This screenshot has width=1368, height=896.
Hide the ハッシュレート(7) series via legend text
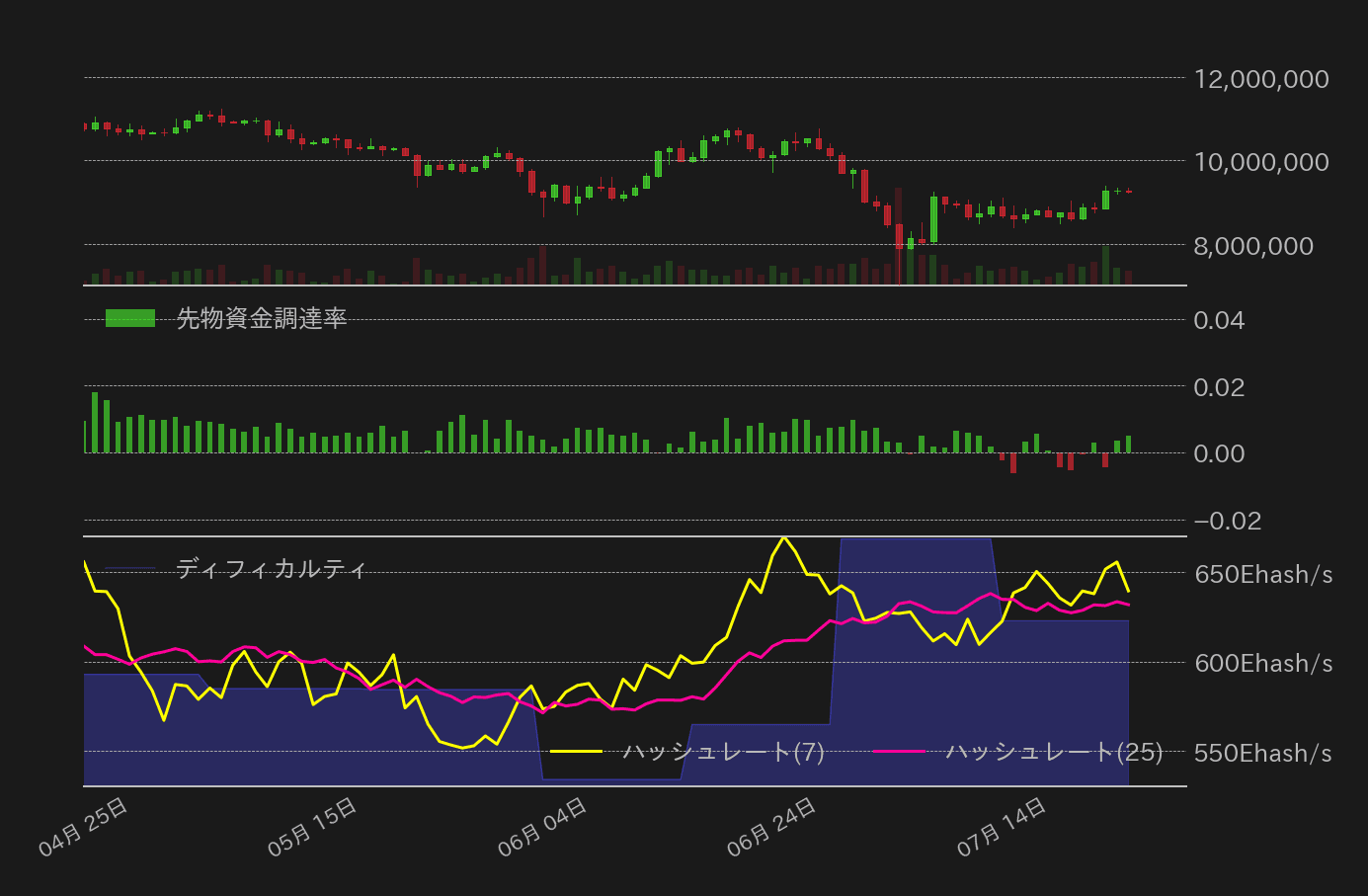[723, 752]
